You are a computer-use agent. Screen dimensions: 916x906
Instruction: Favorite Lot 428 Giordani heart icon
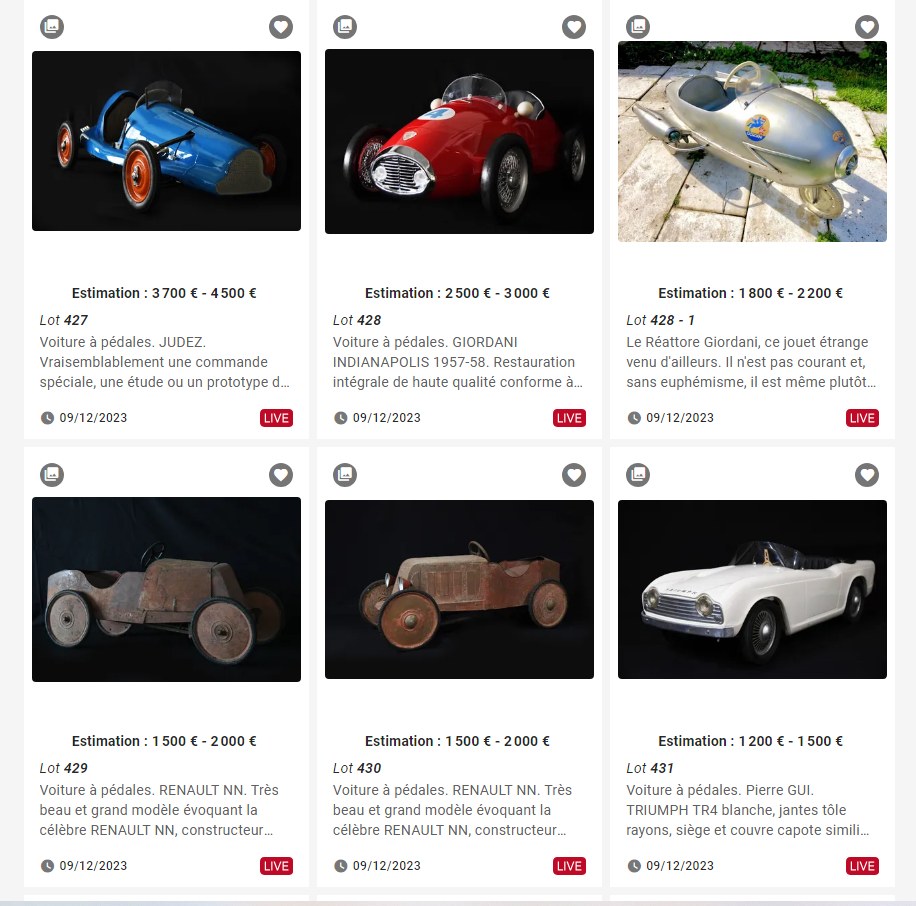574,27
